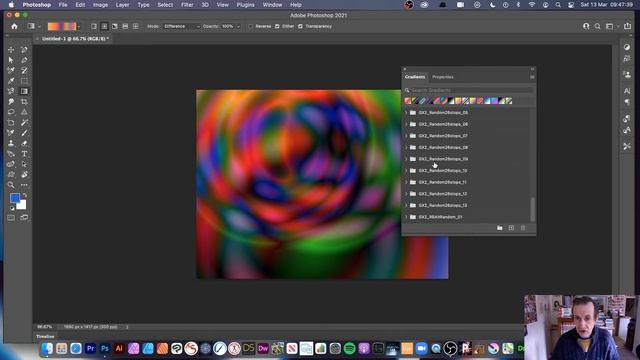Click the blue foreground color swatch
The image size is (640, 360).
(x=15, y=198)
